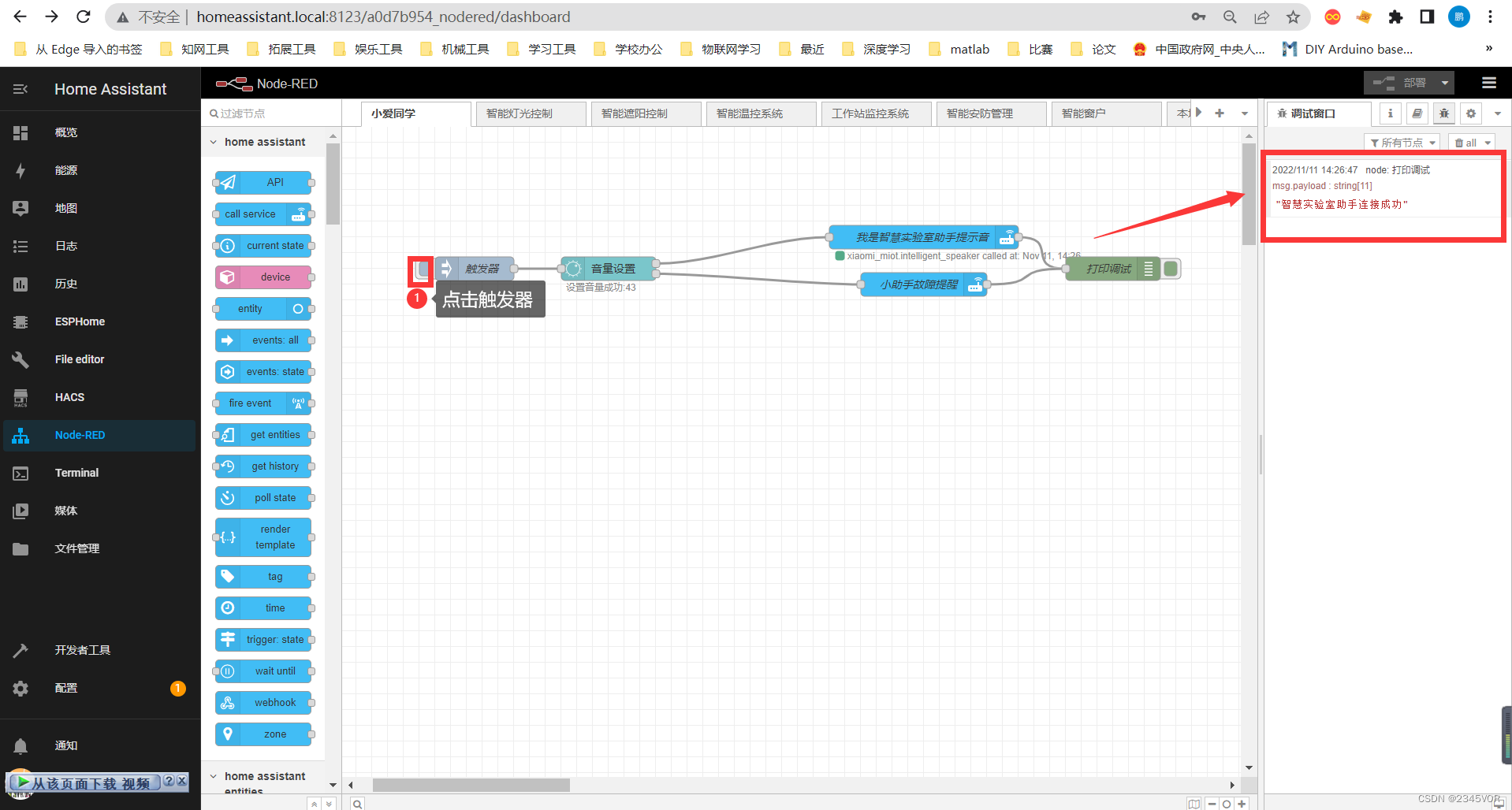Open 通知 notifications panel
The height and width of the screenshot is (810, 1512).
click(x=99, y=745)
